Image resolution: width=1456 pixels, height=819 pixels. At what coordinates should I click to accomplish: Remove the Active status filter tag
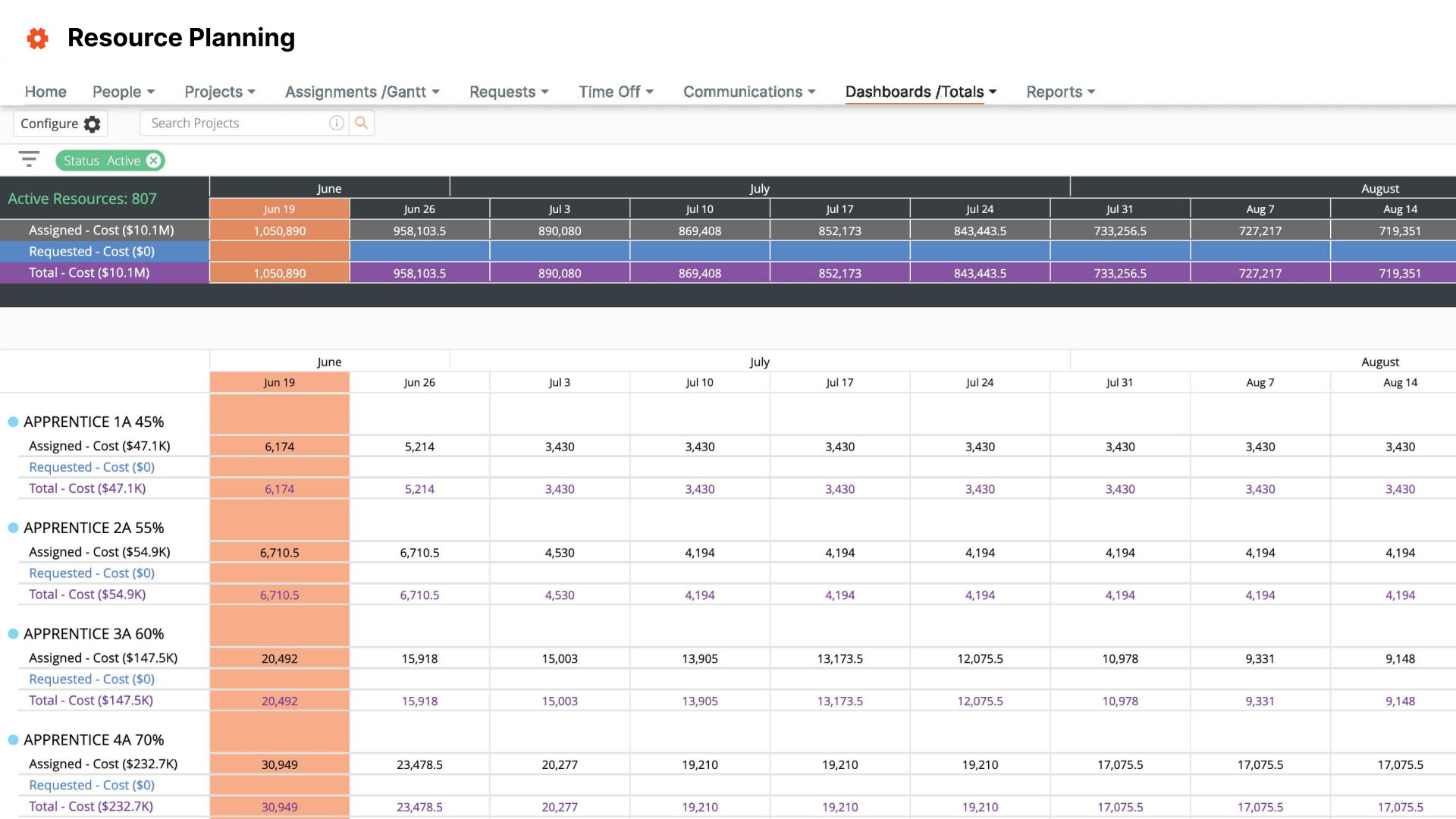154,160
